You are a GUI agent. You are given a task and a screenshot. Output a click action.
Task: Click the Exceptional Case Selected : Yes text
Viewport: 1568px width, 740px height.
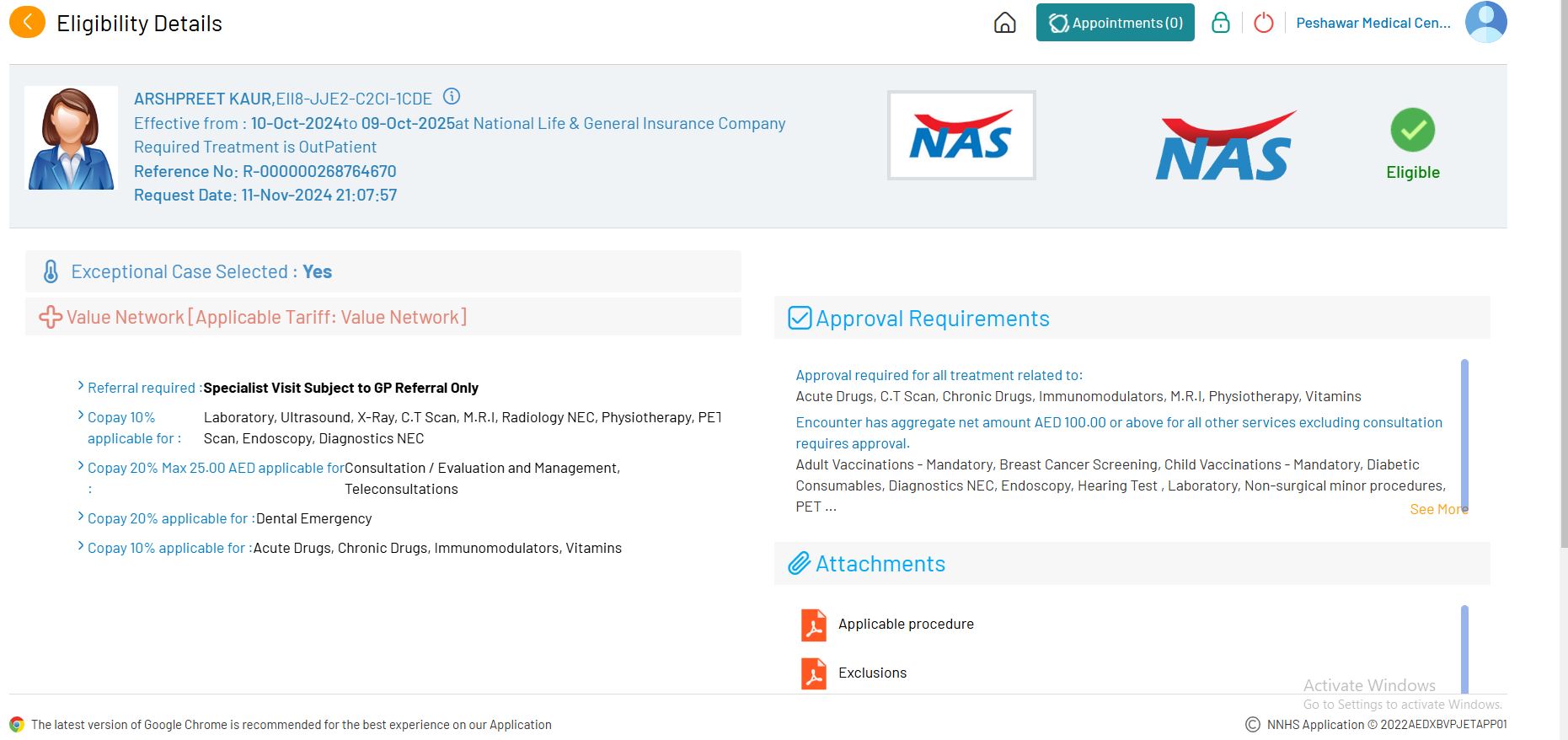(201, 271)
